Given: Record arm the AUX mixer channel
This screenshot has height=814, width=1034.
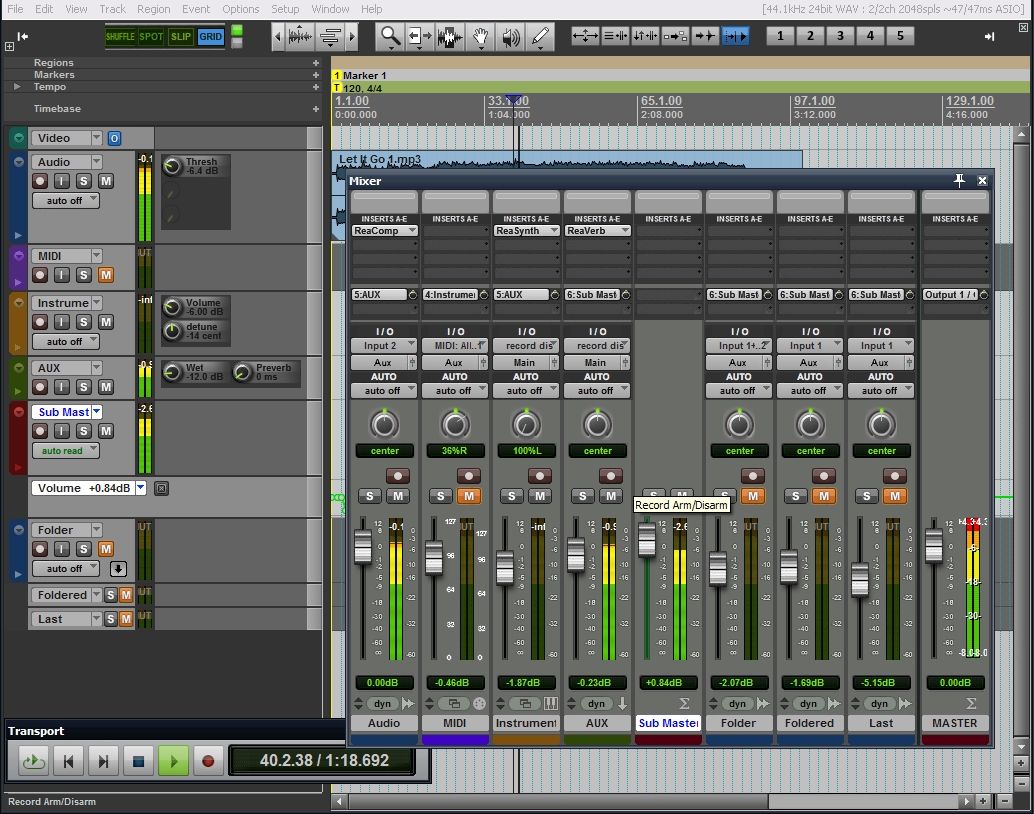Looking at the screenshot, I should pyautogui.click(x=610, y=476).
